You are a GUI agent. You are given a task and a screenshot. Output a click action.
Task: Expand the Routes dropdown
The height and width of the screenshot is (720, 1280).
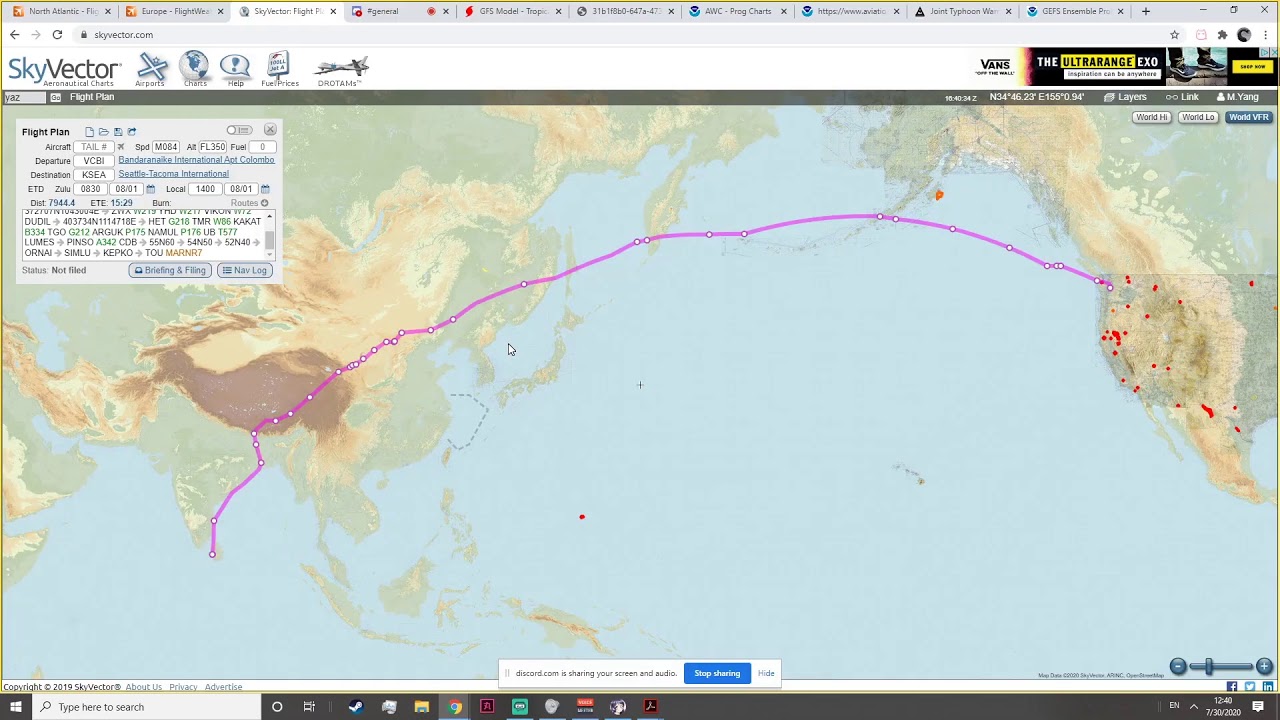[x=250, y=203]
